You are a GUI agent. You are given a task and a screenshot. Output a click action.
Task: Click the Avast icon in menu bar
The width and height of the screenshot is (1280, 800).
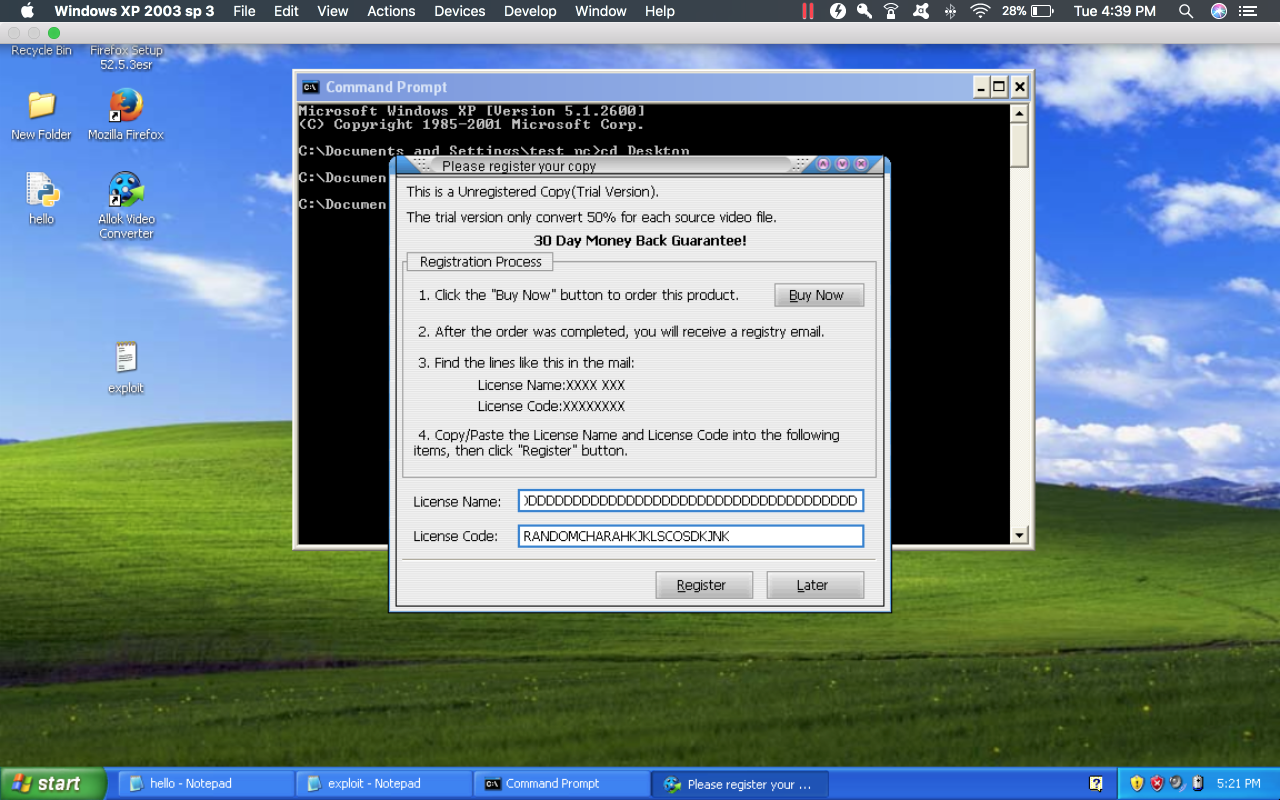921,11
